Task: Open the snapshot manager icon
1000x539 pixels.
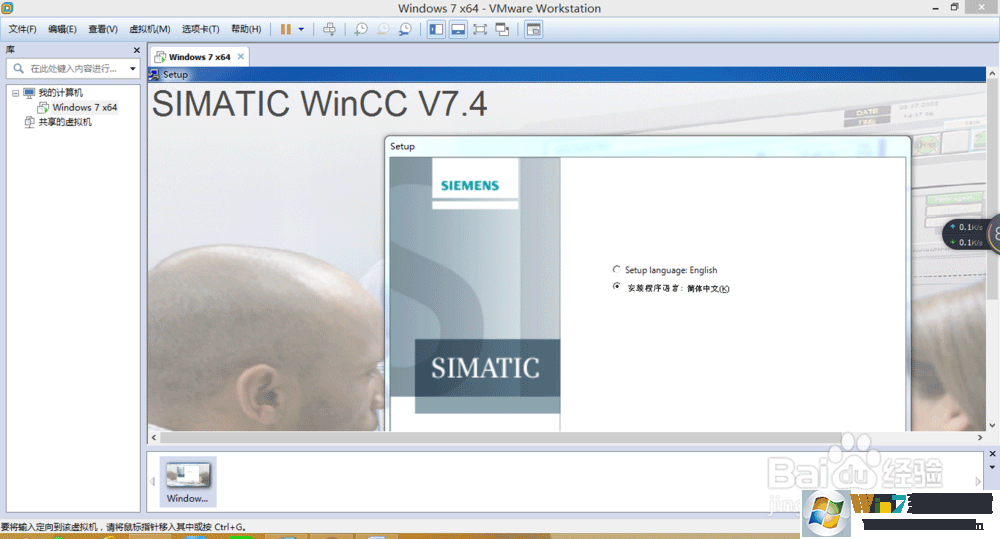Action: [405, 30]
